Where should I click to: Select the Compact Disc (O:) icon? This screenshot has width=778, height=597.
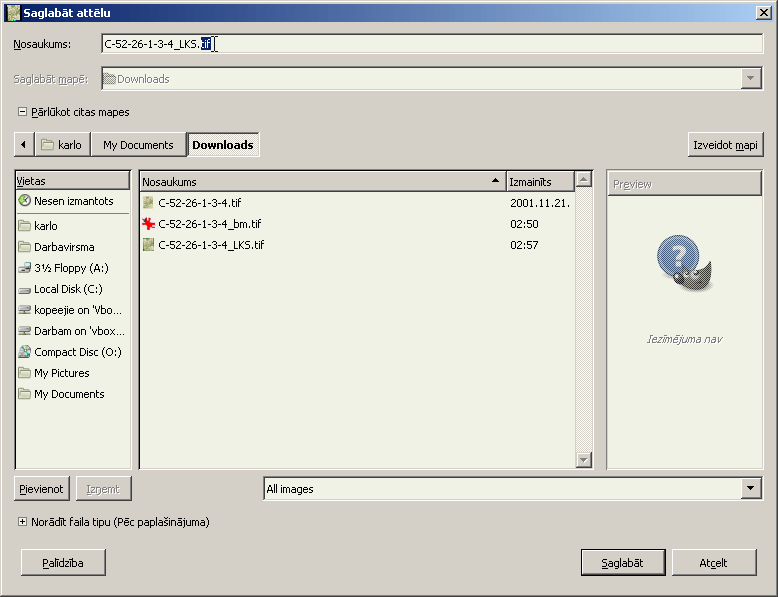coord(24,352)
